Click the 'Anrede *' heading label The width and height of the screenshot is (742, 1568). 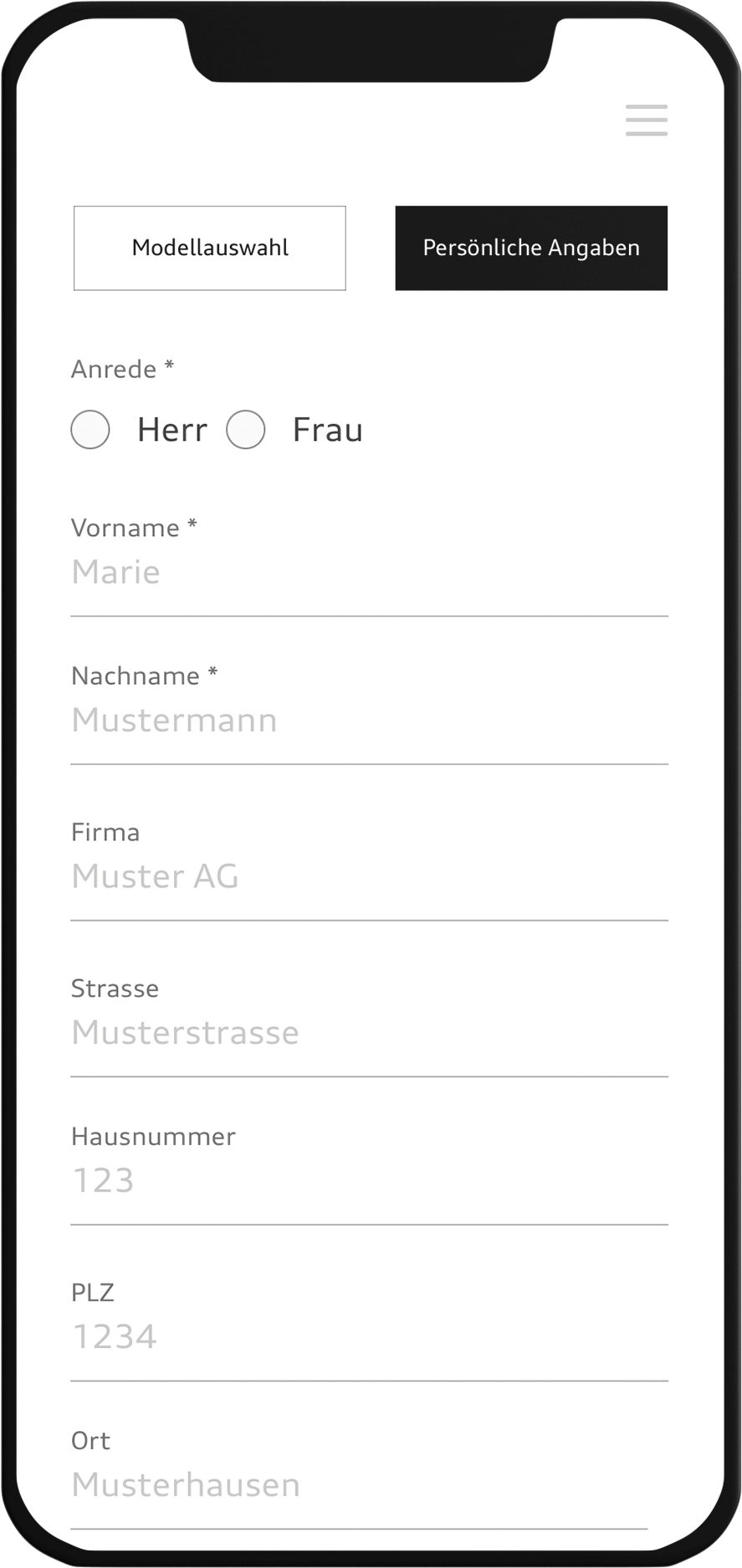[122, 369]
